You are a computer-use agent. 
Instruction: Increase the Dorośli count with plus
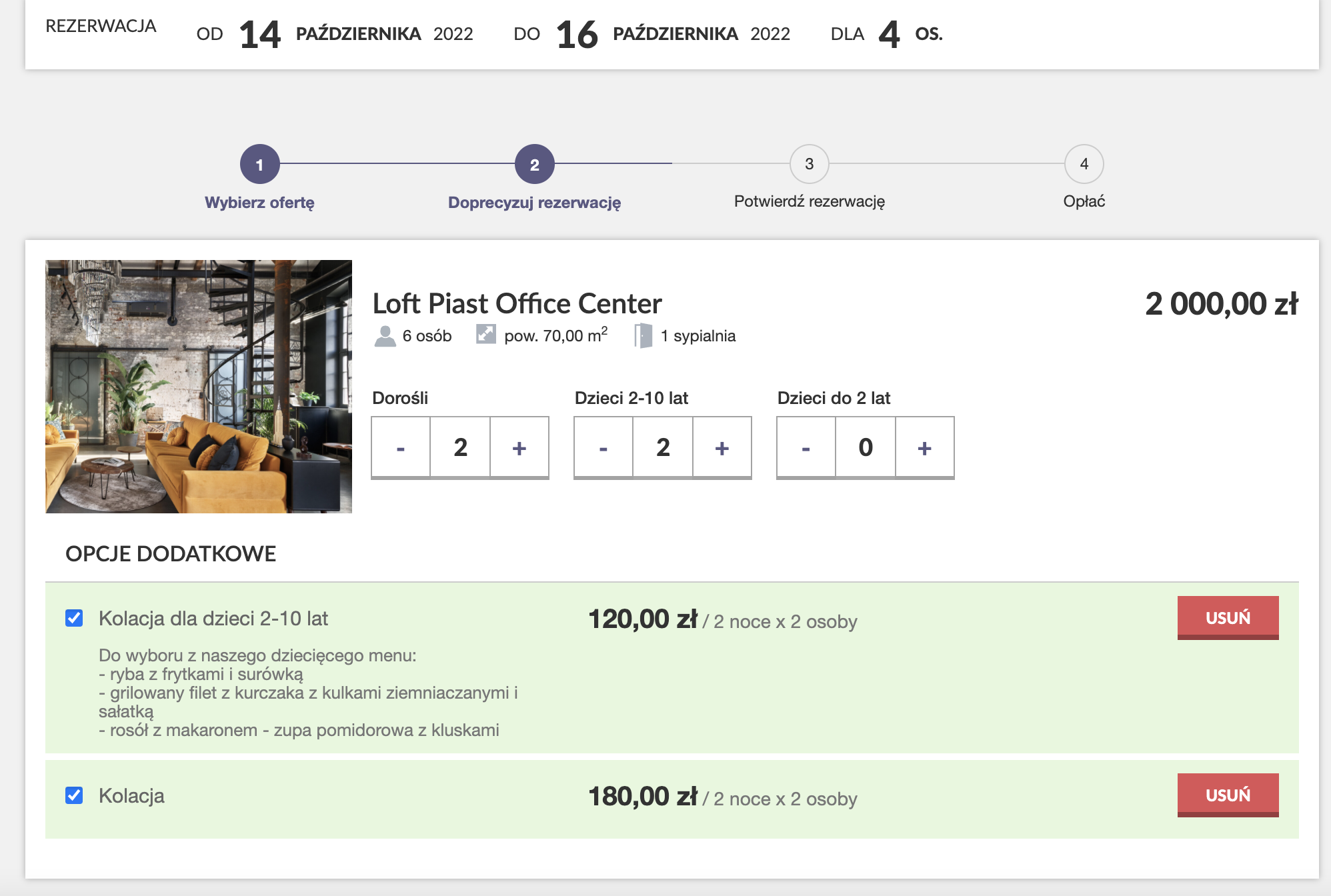click(x=519, y=447)
